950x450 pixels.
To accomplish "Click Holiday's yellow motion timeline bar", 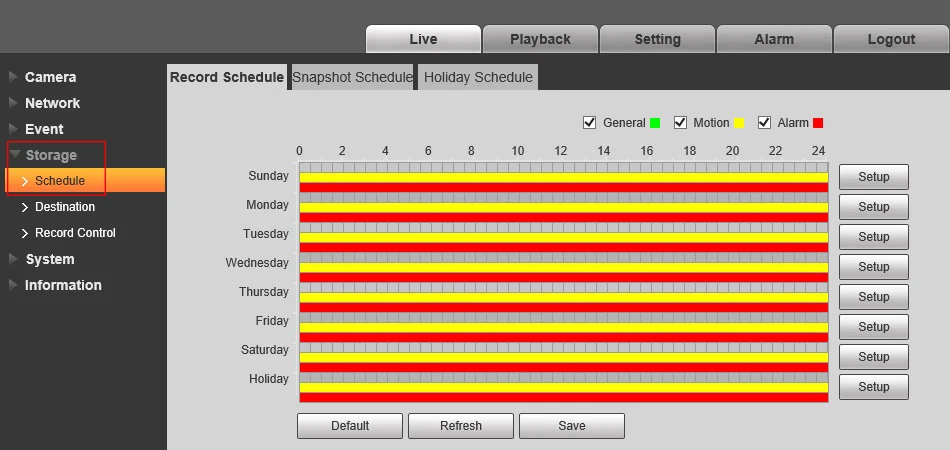I will (563, 387).
